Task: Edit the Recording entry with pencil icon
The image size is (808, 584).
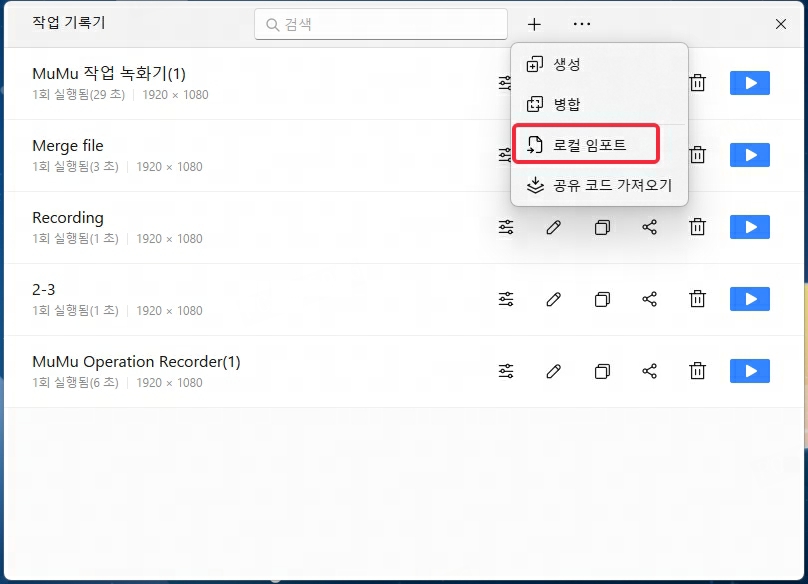Action: point(553,227)
